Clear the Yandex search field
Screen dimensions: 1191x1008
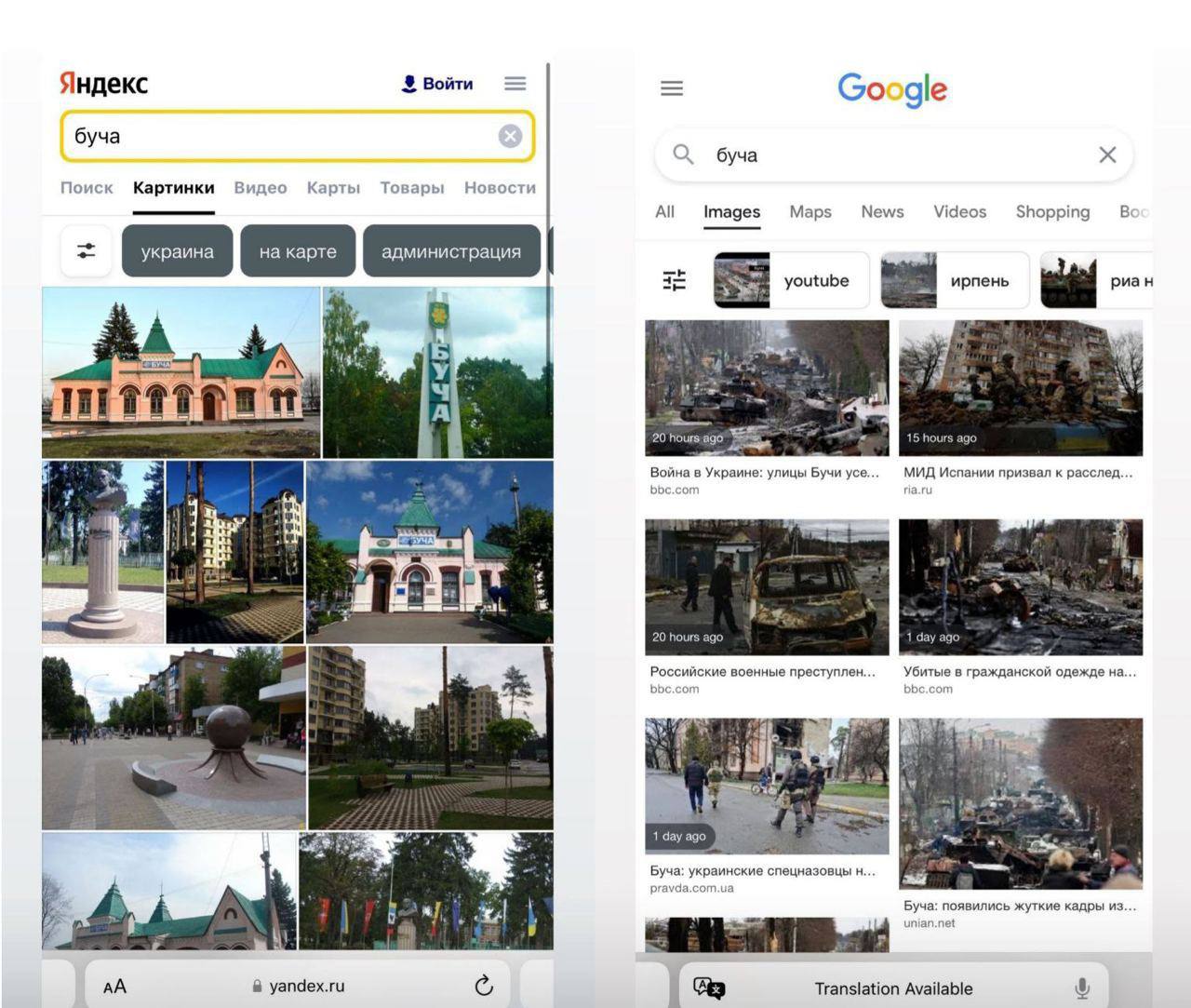pos(510,137)
